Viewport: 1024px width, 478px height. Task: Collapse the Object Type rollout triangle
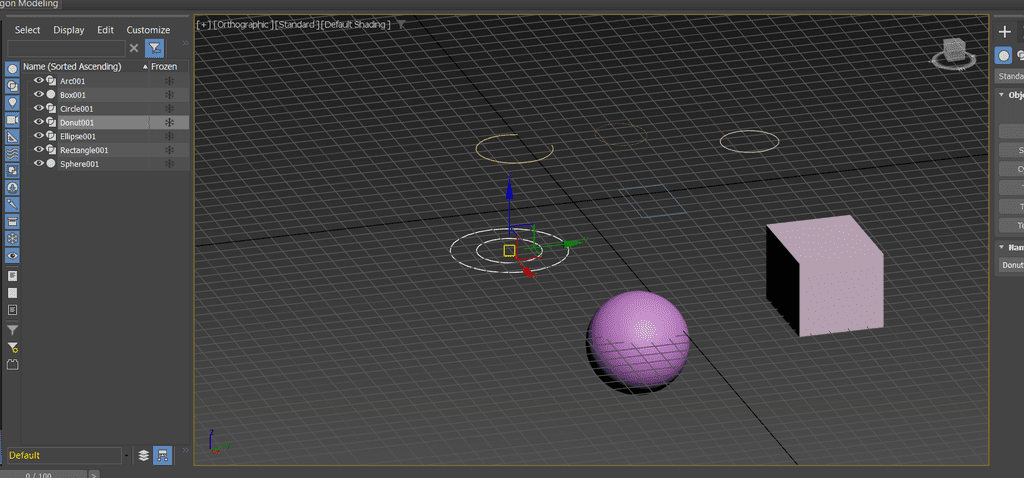pyautogui.click(x=1001, y=95)
